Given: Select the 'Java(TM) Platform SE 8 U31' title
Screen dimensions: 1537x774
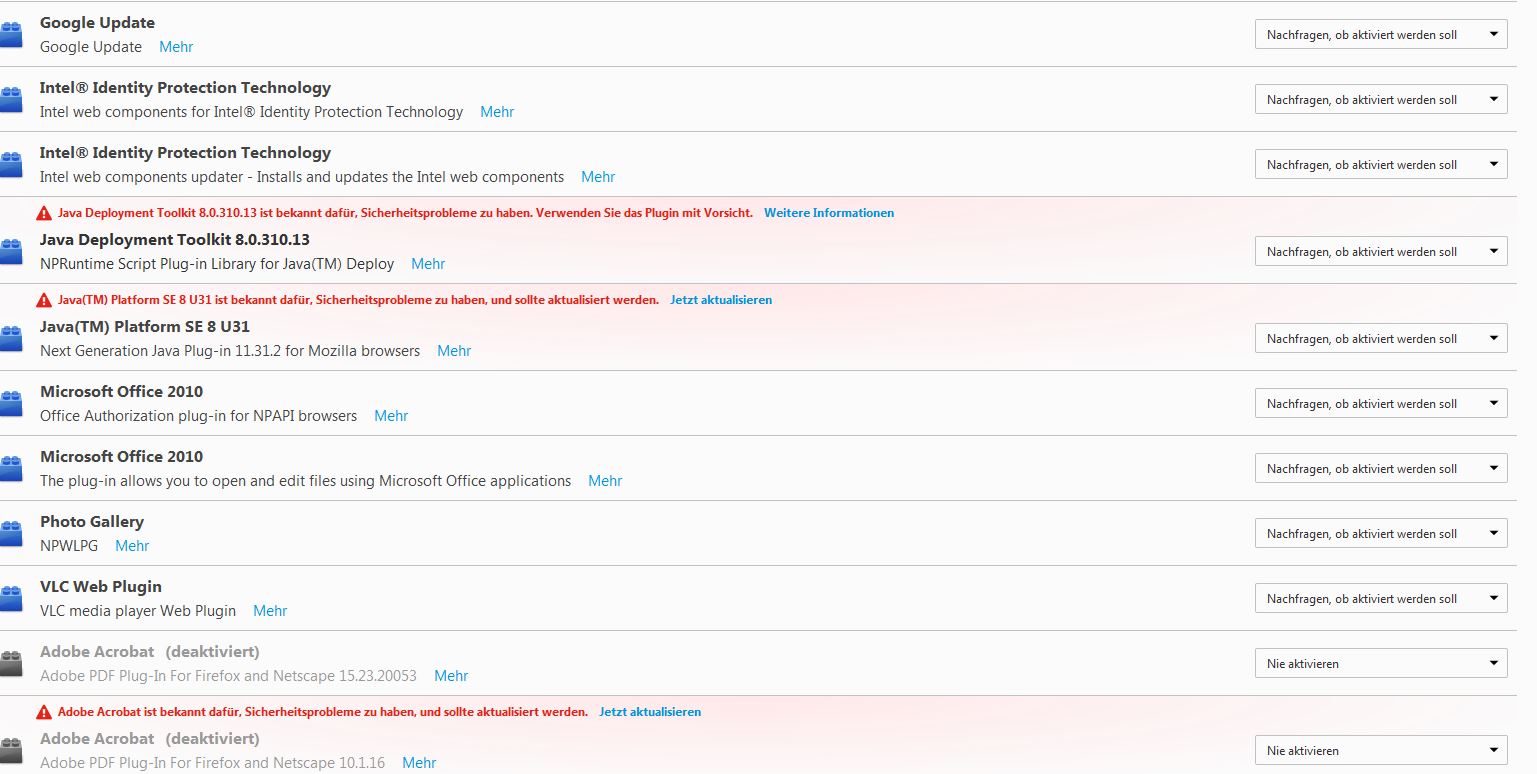Looking at the screenshot, I should point(145,327).
